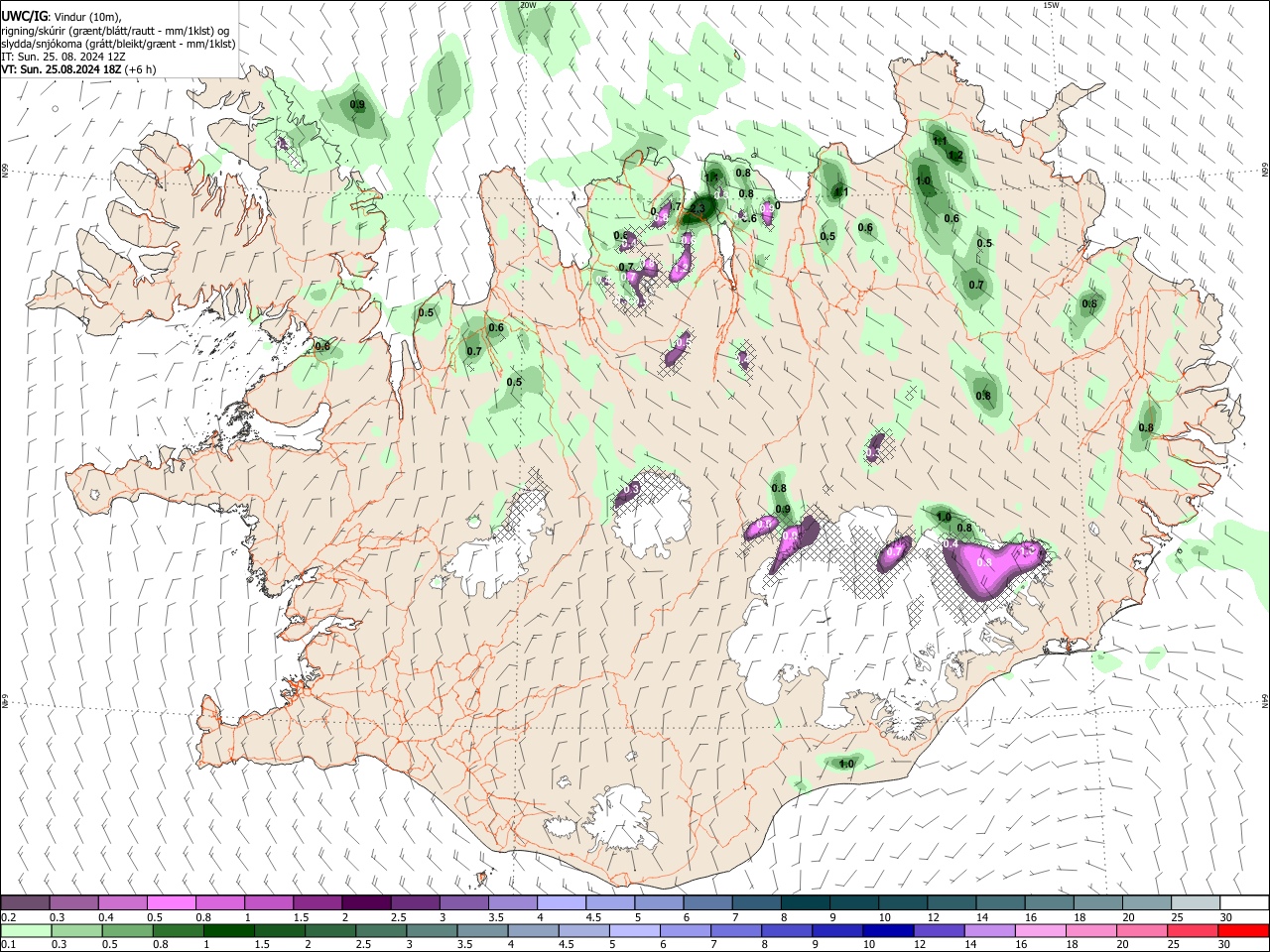Click the 0.2 tick label in the legend

8,918
